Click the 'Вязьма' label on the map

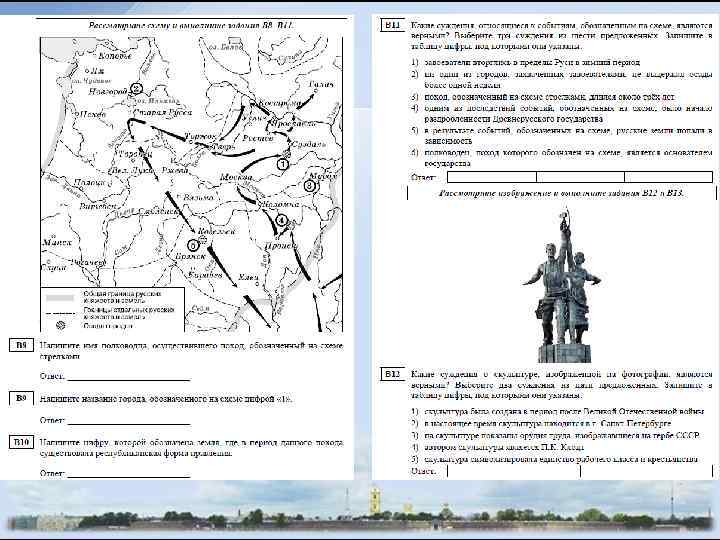tap(198, 197)
